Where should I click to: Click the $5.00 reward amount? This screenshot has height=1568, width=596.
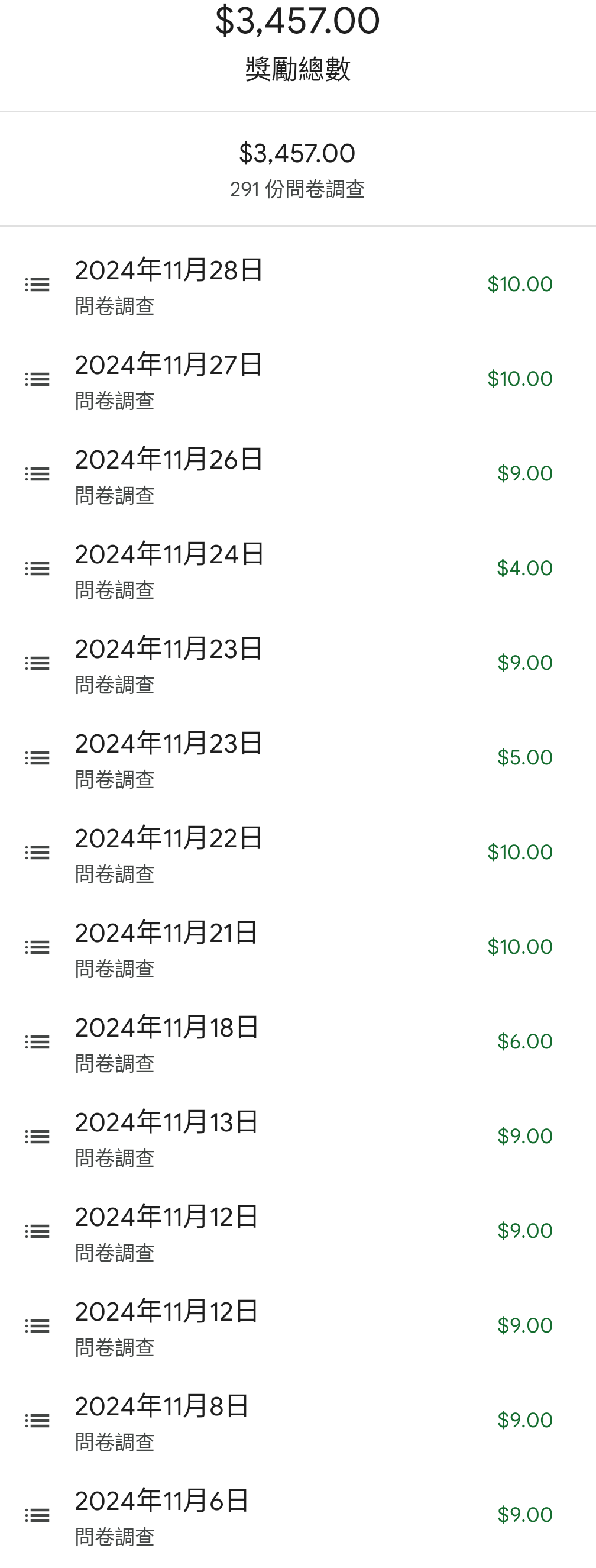(x=524, y=758)
